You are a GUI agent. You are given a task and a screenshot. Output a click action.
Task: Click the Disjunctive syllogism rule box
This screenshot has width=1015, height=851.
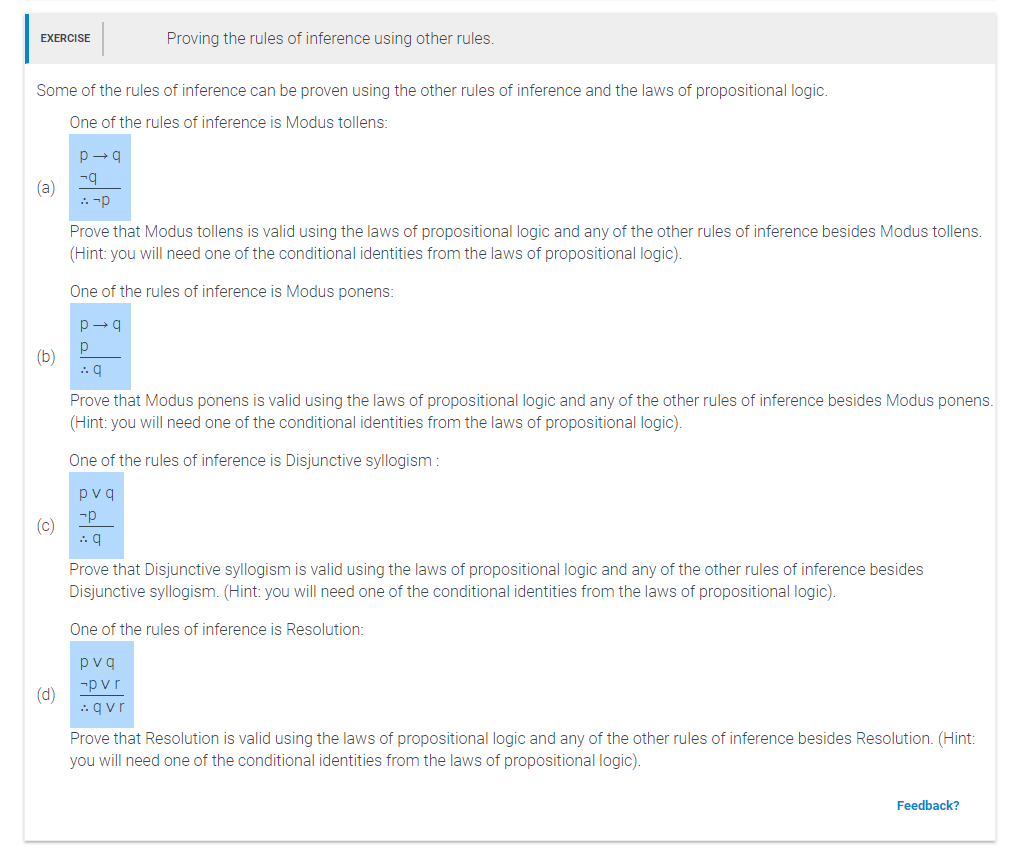point(96,515)
